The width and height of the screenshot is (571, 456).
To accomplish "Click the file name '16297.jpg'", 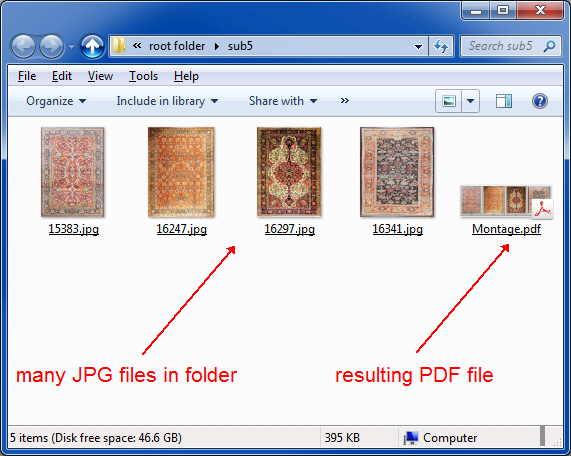I will [x=290, y=229].
